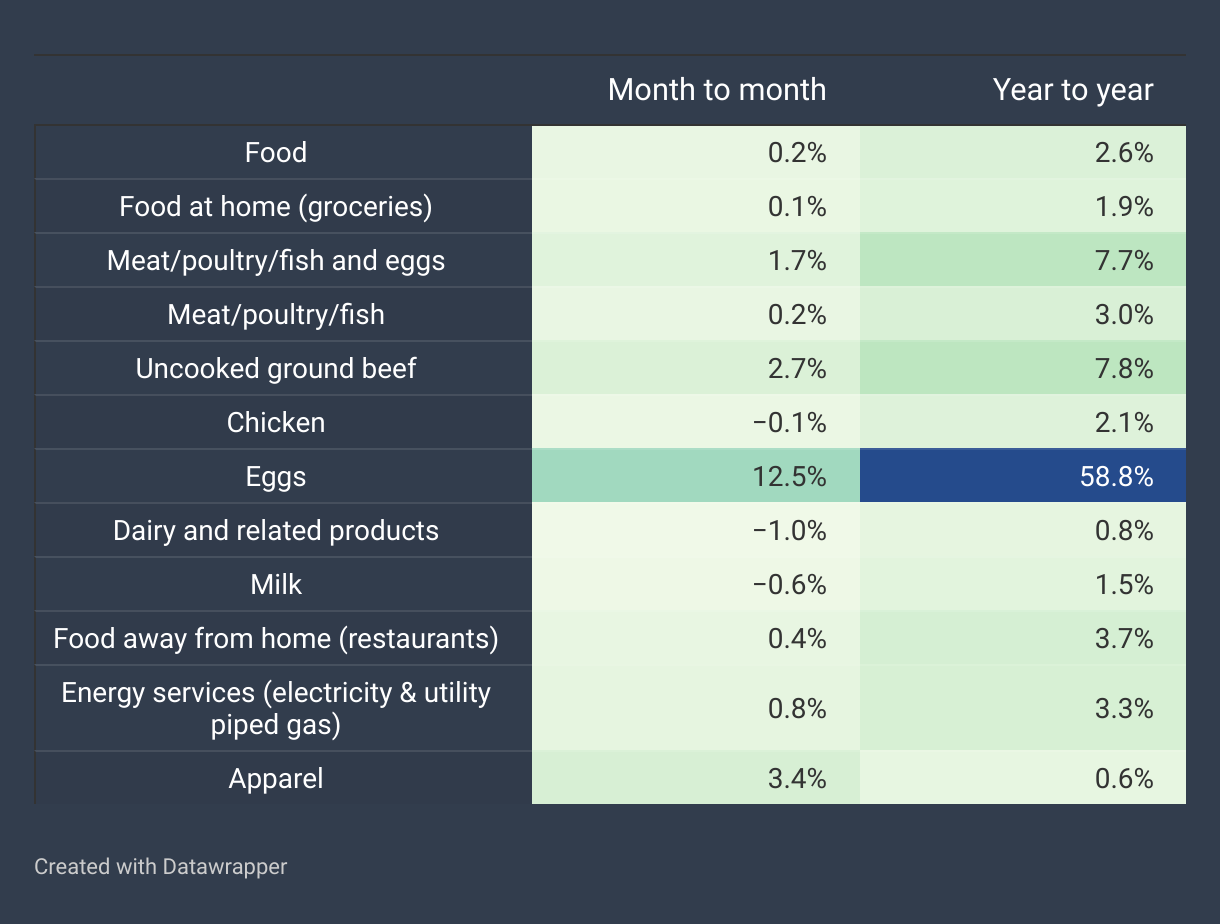
Task: Click the Apparel row label
Action: pyautogui.click(x=276, y=778)
